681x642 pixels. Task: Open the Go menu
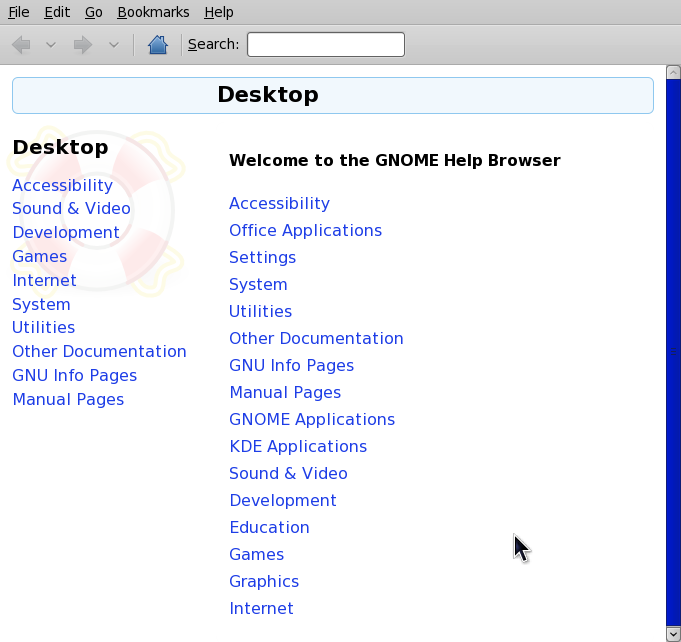pyautogui.click(x=93, y=12)
